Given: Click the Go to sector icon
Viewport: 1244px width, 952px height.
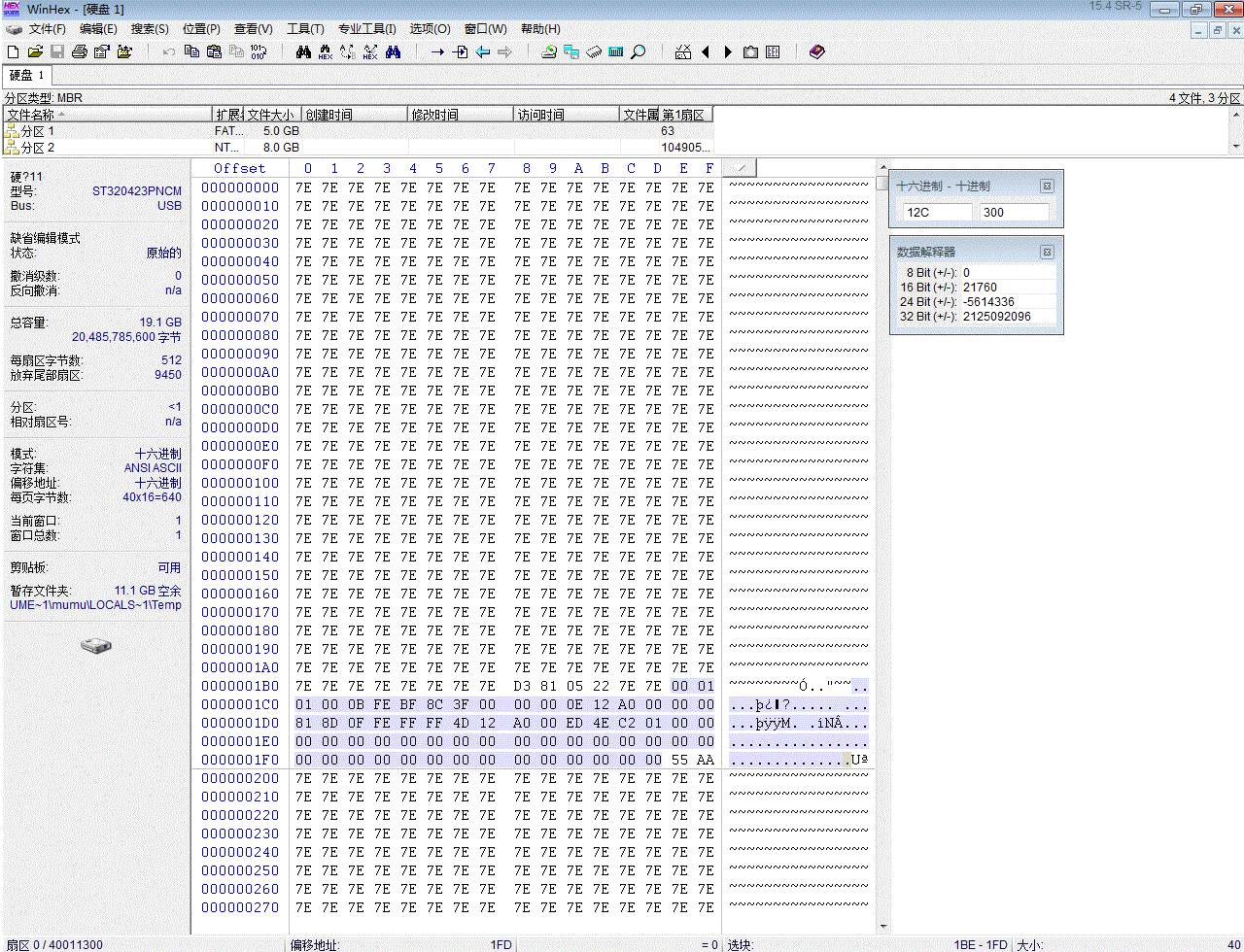Looking at the screenshot, I should click(x=461, y=51).
